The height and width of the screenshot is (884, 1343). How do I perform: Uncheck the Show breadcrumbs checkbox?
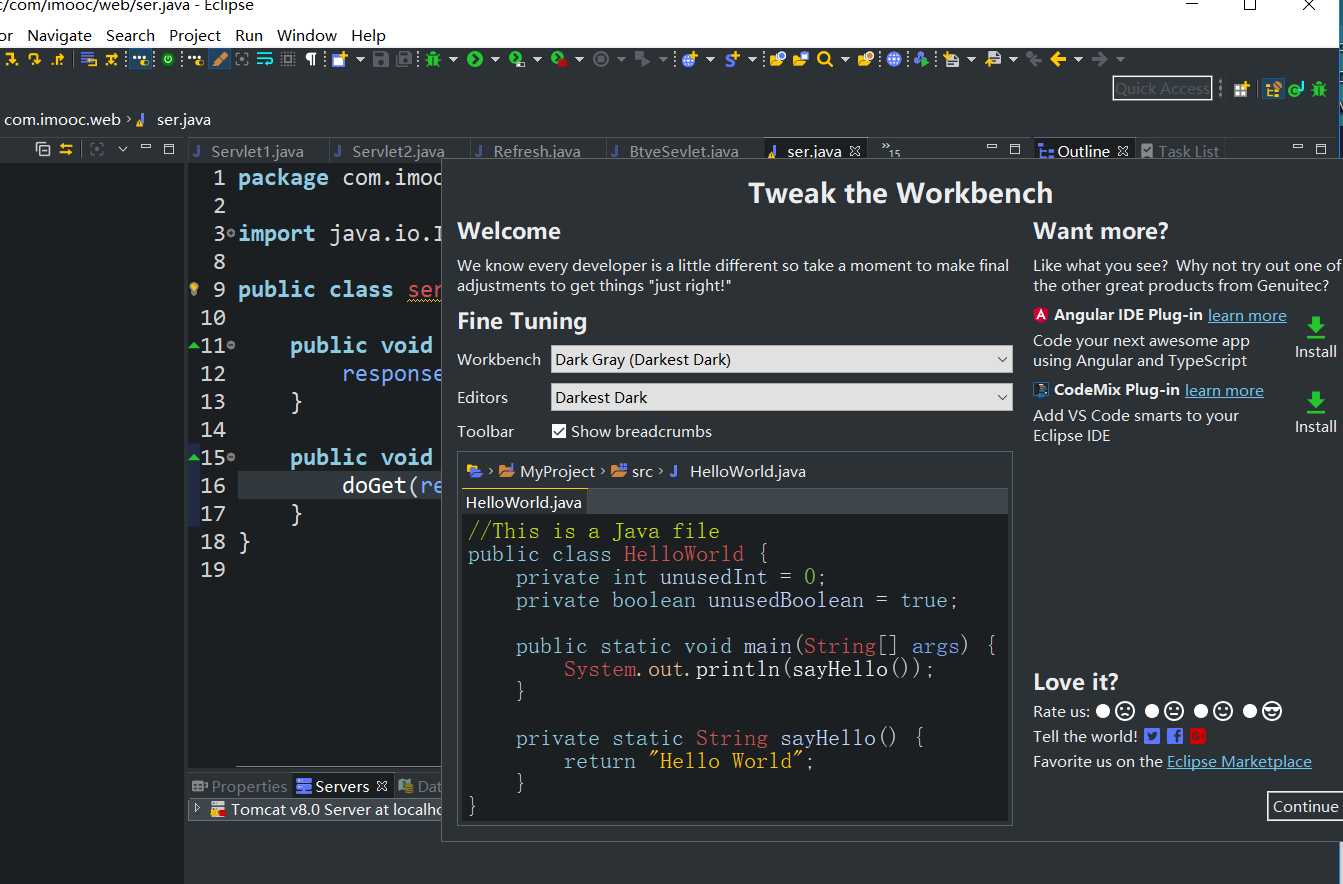tap(559, 431)
